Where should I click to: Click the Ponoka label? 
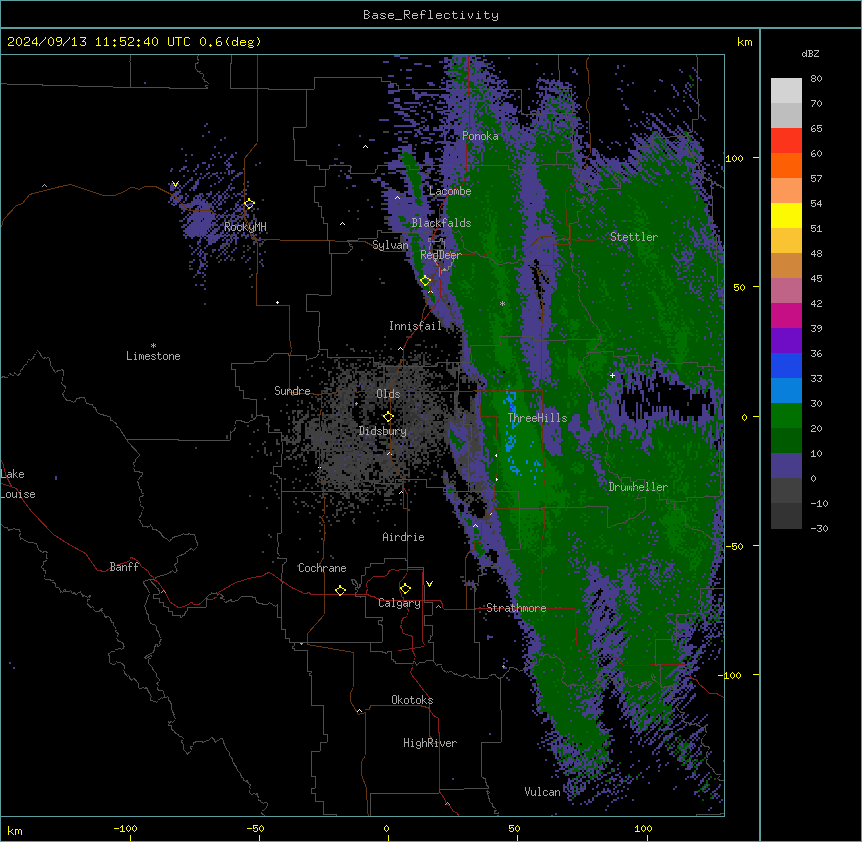pos(480,136)
